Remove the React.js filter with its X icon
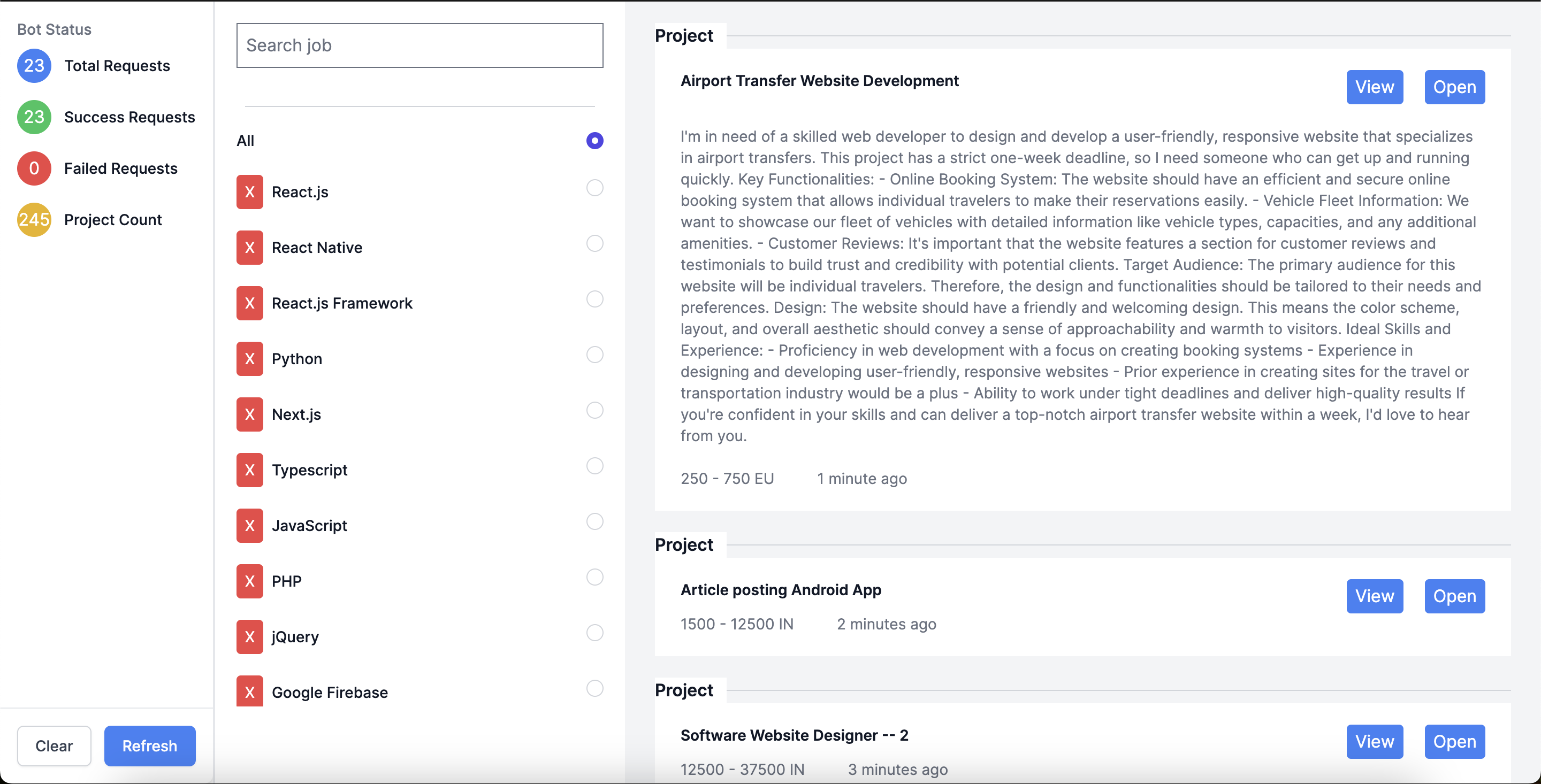The image size is (1541, 784). pos(249,192)
